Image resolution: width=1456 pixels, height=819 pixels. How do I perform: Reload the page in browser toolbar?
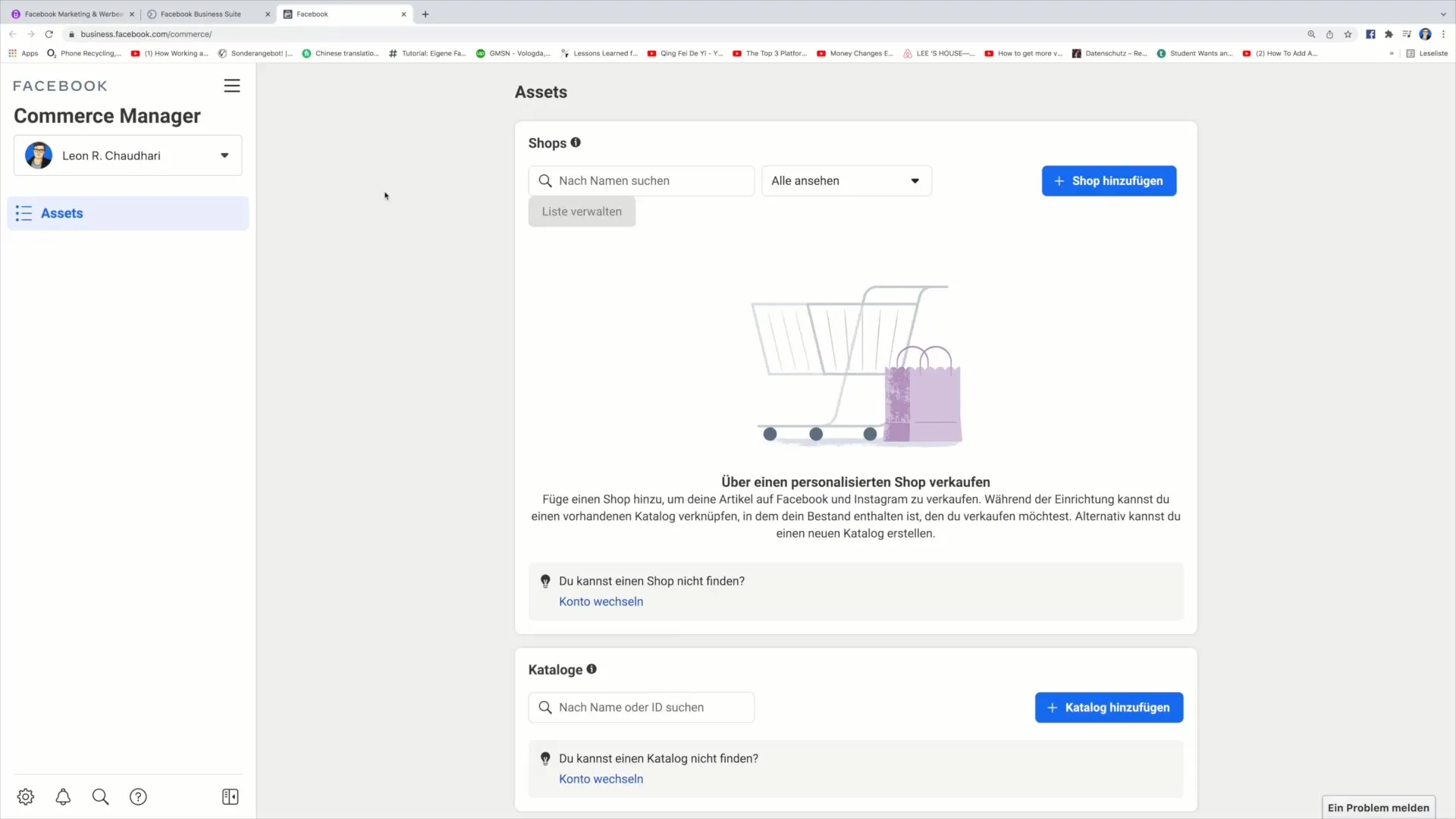click(x=49, y=34)
